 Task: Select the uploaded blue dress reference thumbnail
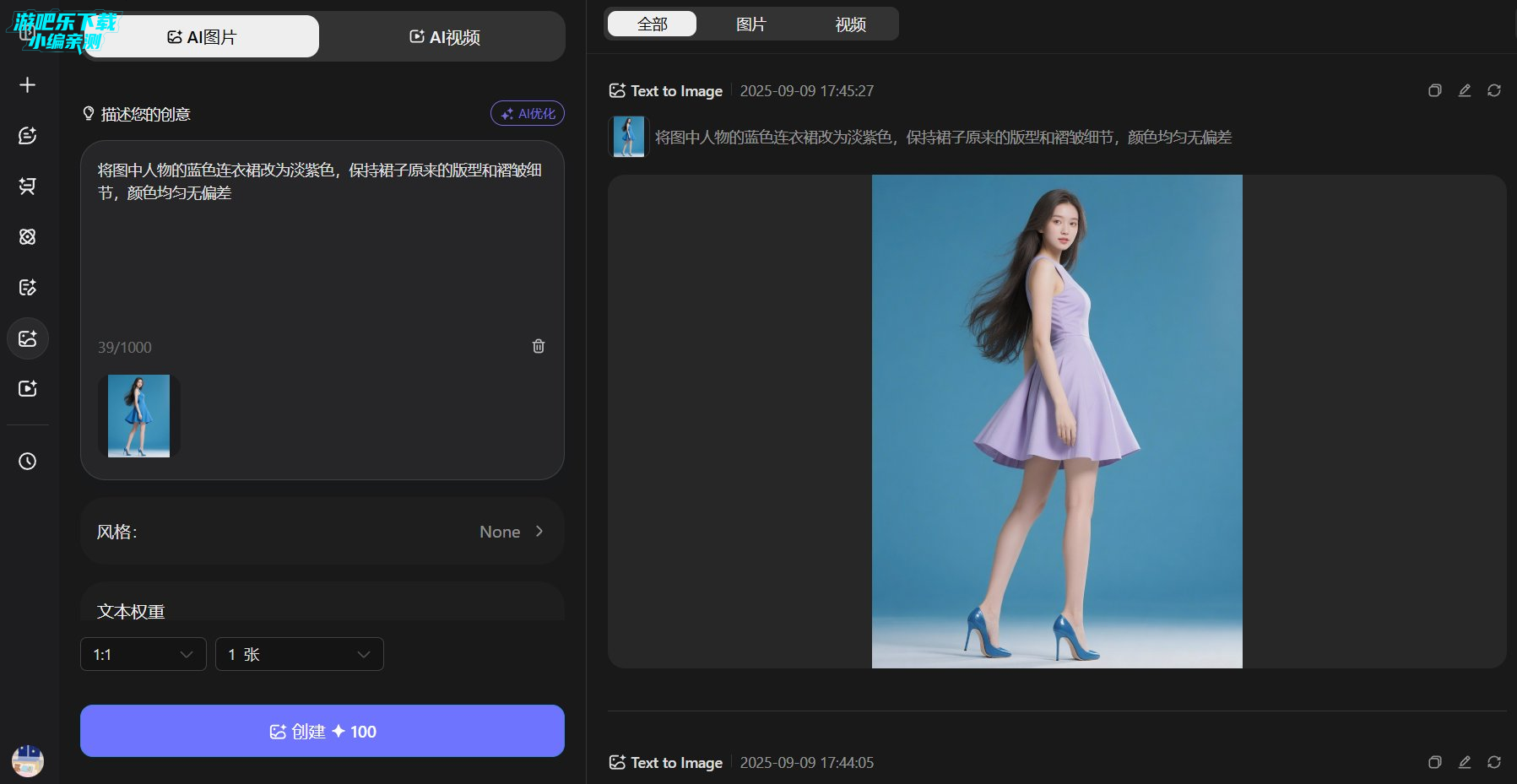(138, 416)
